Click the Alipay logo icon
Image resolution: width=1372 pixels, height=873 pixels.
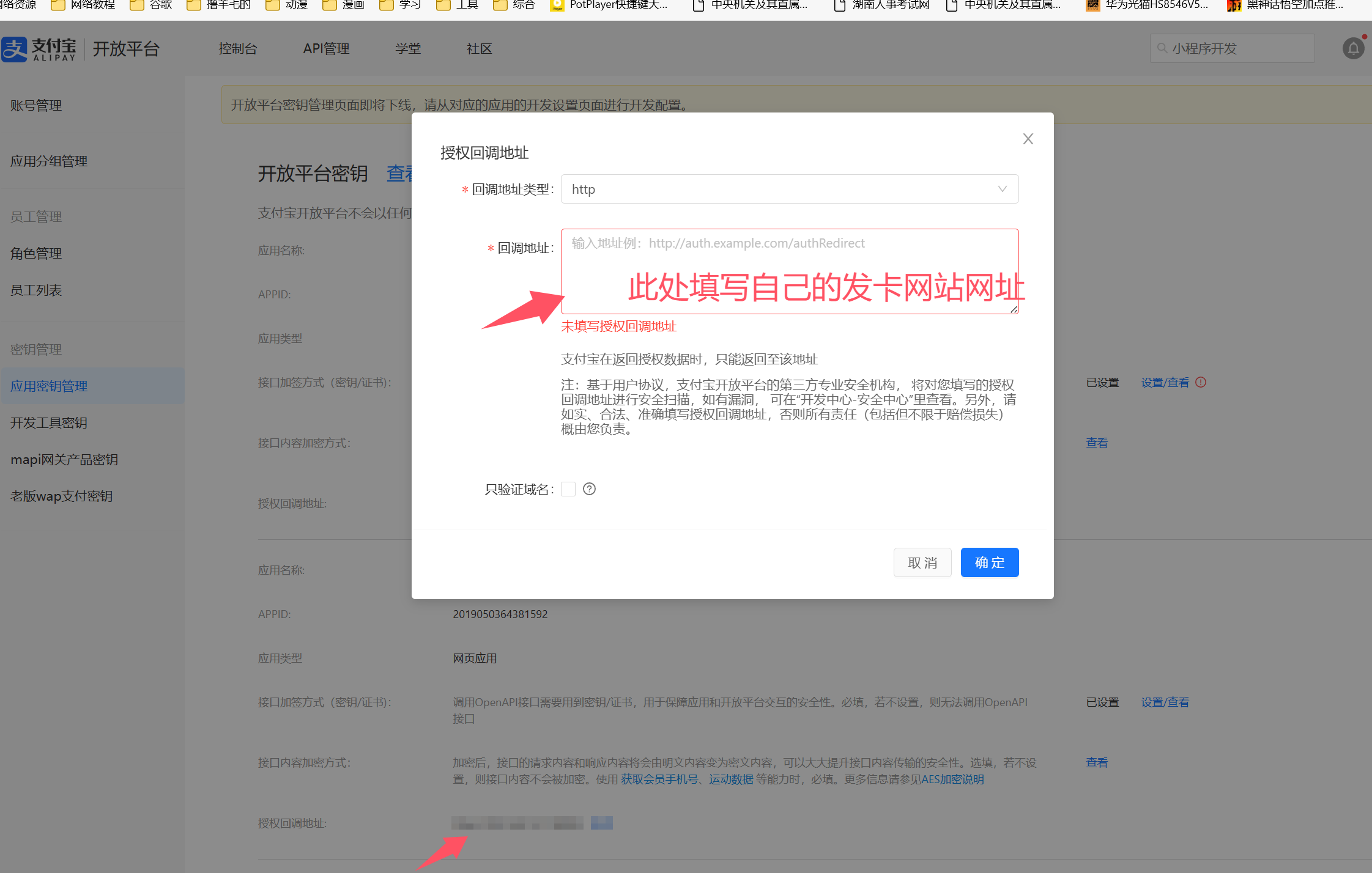(x=15, y=49)
